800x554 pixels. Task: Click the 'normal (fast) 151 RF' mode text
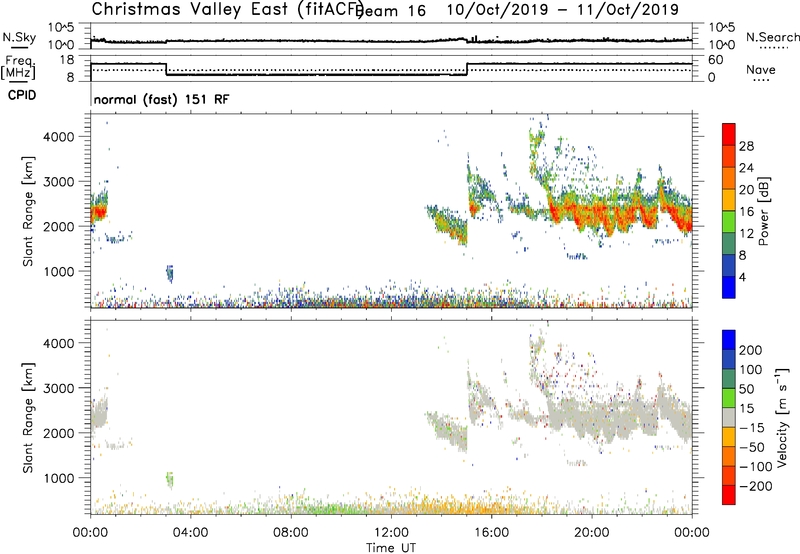coord(161,99)
